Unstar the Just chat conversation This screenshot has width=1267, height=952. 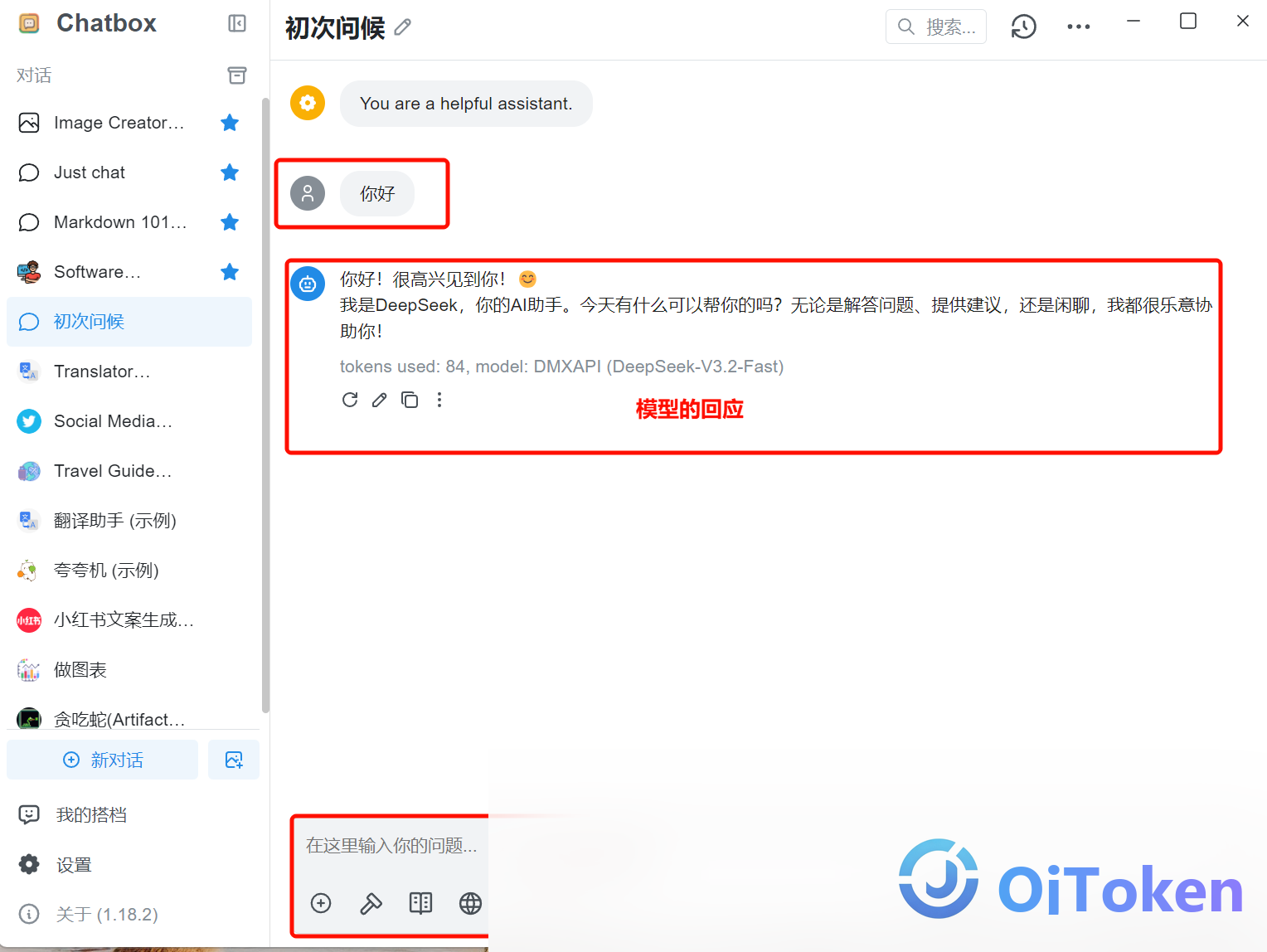pyautogui.click(x=230, y=172)
